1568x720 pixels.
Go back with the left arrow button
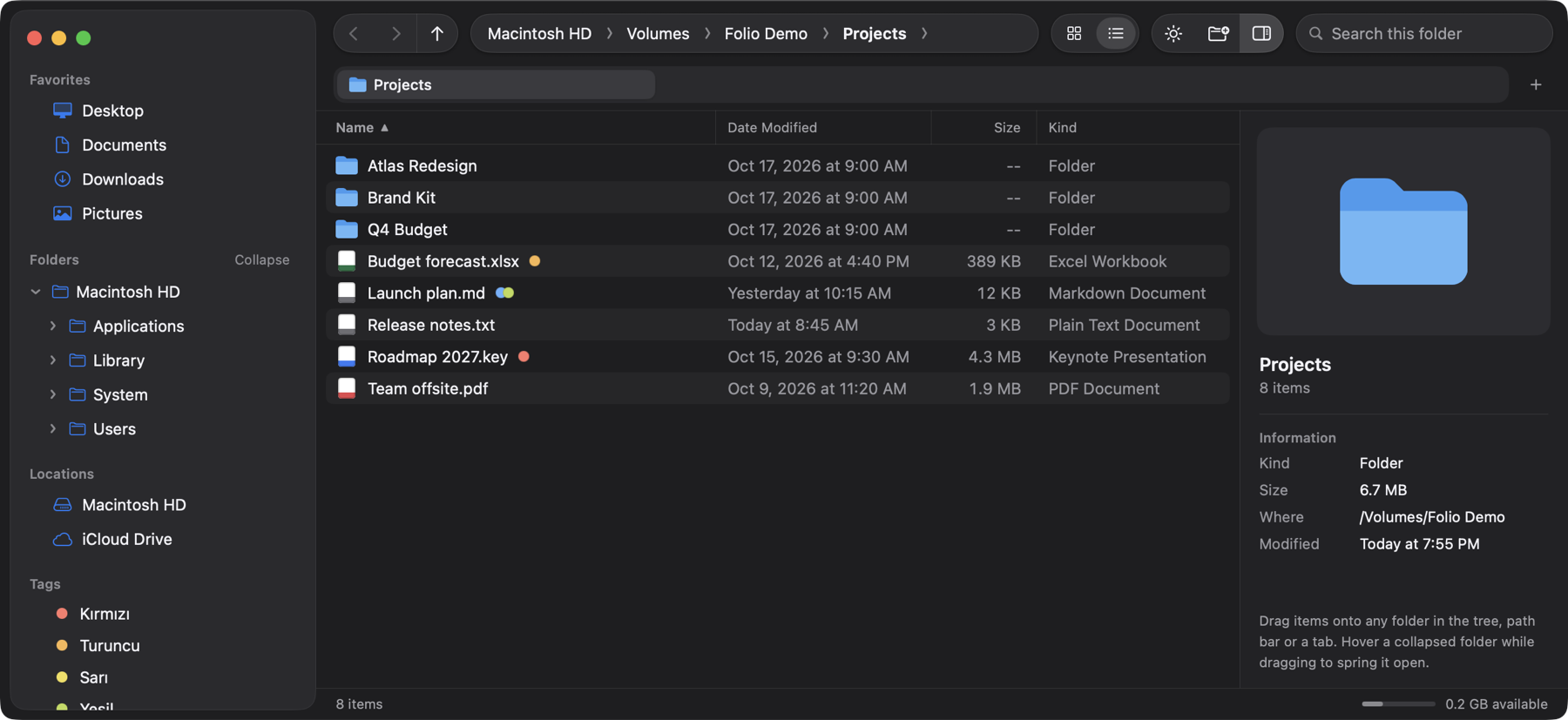tap(354, 33)
